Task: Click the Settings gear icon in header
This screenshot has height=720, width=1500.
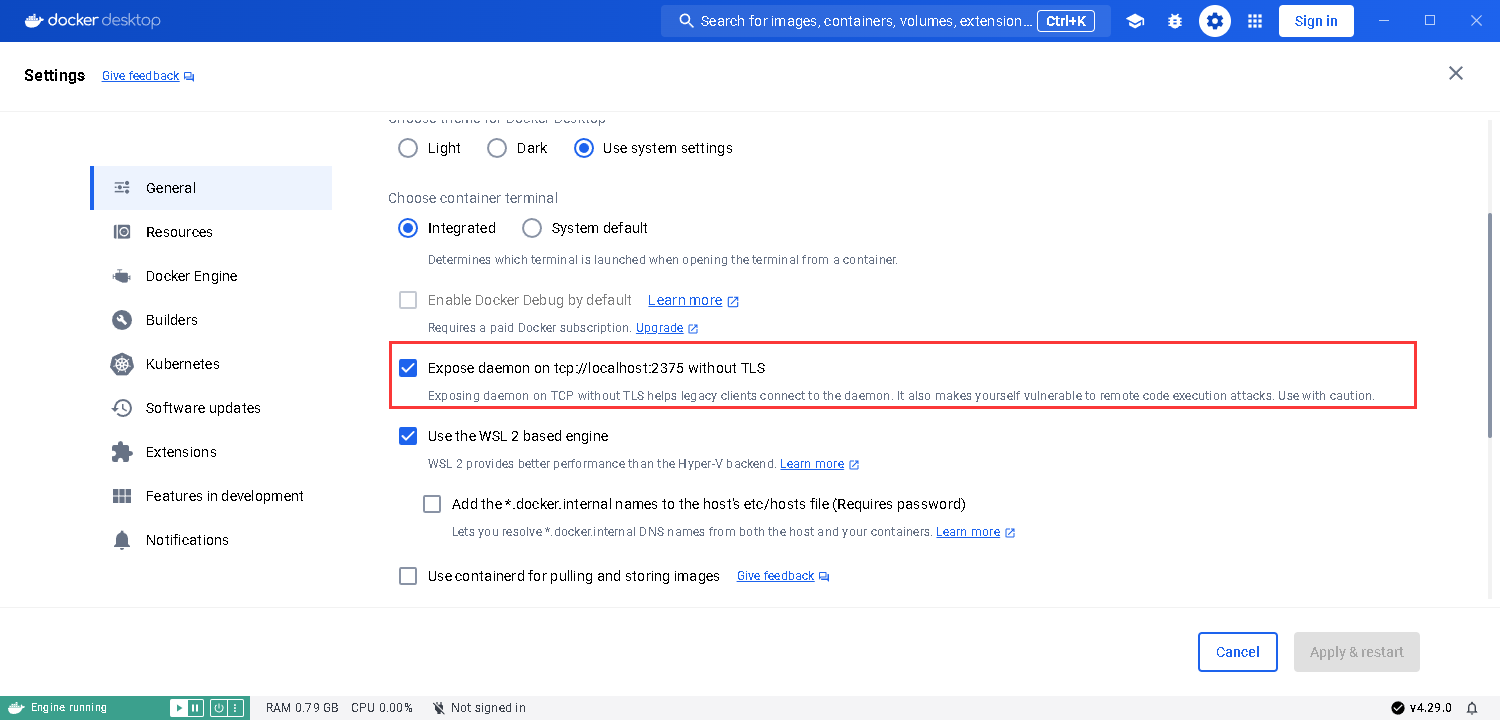Action: [1215, 21]
